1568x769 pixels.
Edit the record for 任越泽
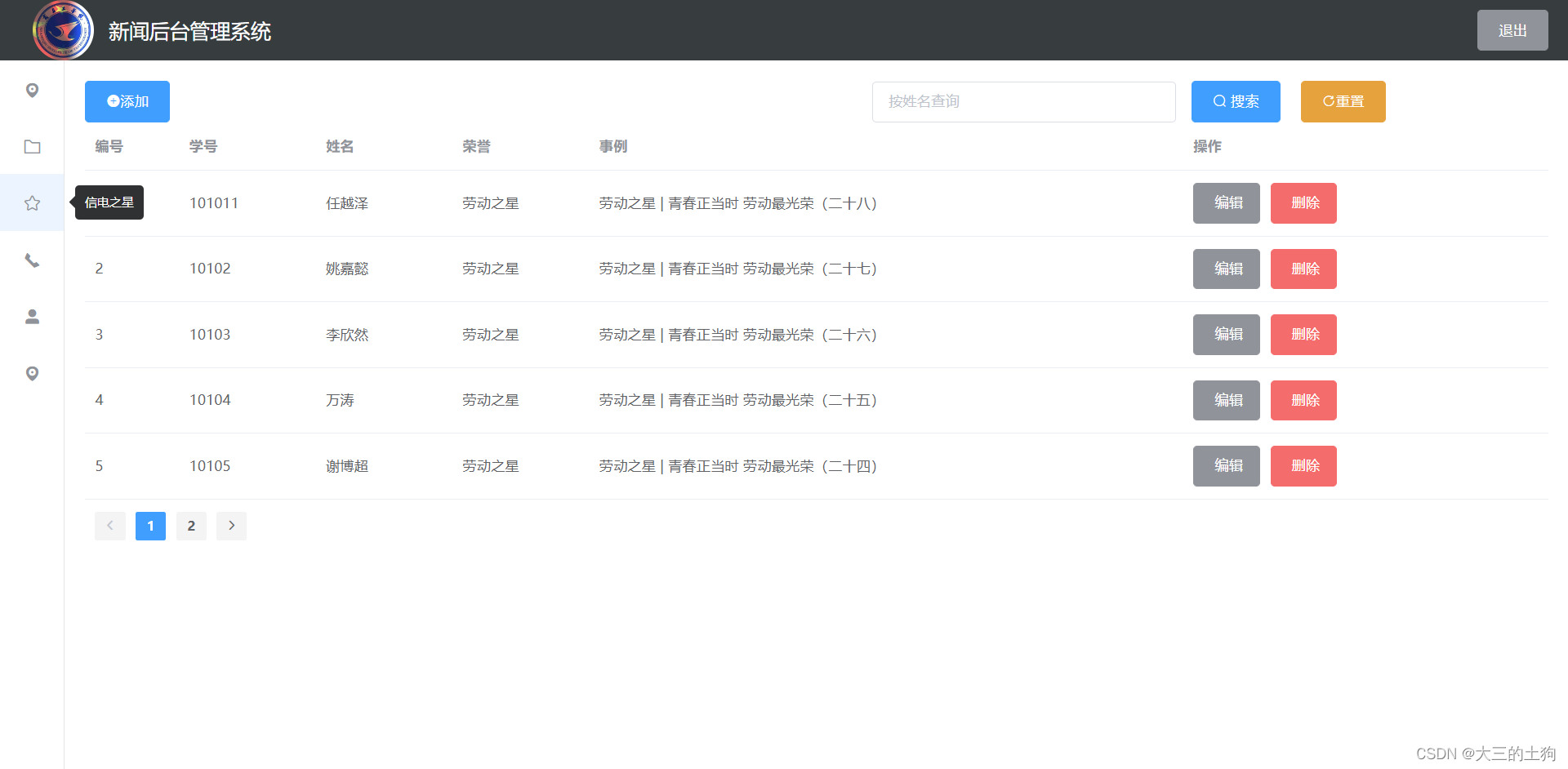pos(1227,203)
